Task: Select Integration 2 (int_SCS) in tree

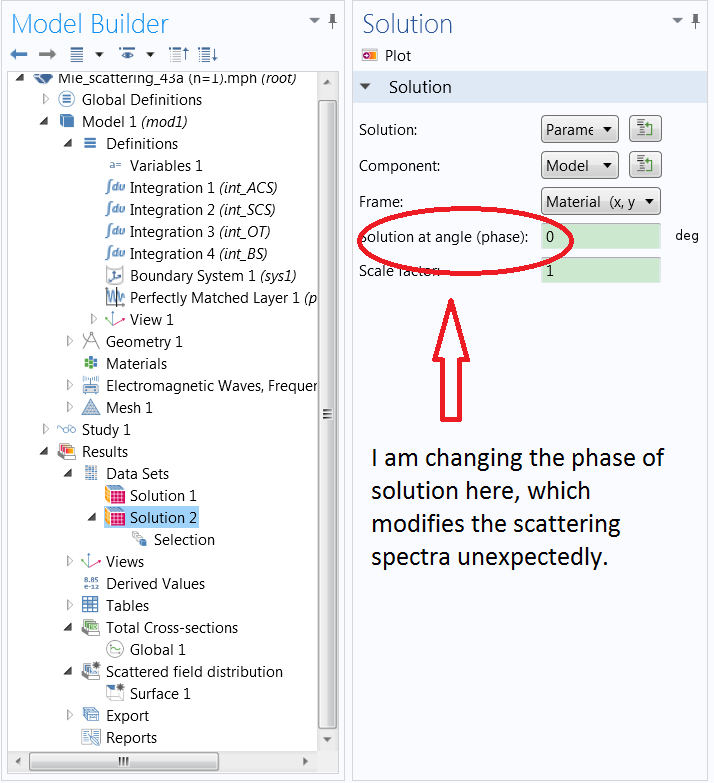Action: 202,210
